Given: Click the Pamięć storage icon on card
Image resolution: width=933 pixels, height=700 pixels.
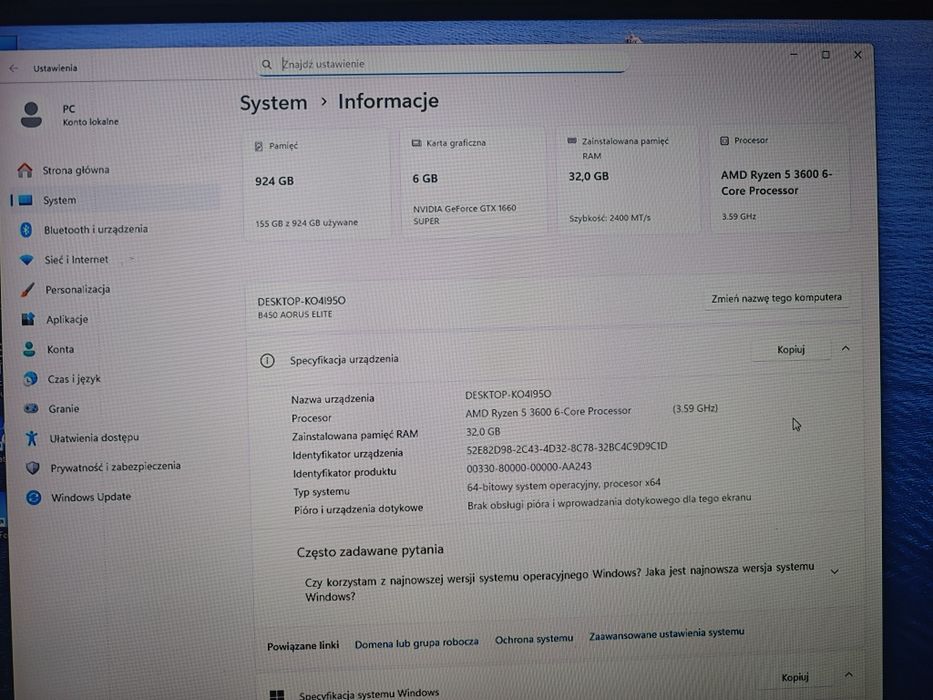Looking at the screenshot, I should (259, 146).
